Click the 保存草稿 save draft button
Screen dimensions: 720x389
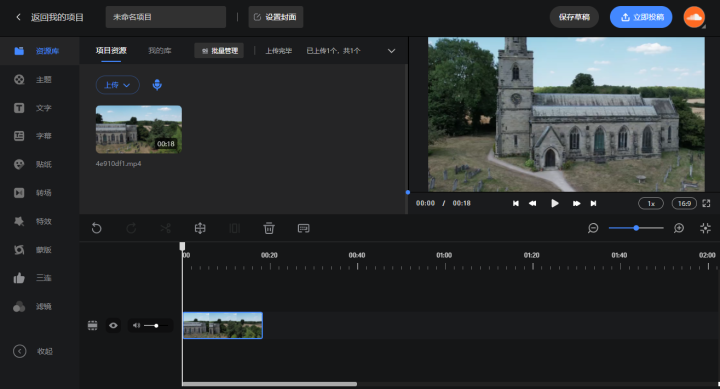pyautogui.click(x=574, y=17)
